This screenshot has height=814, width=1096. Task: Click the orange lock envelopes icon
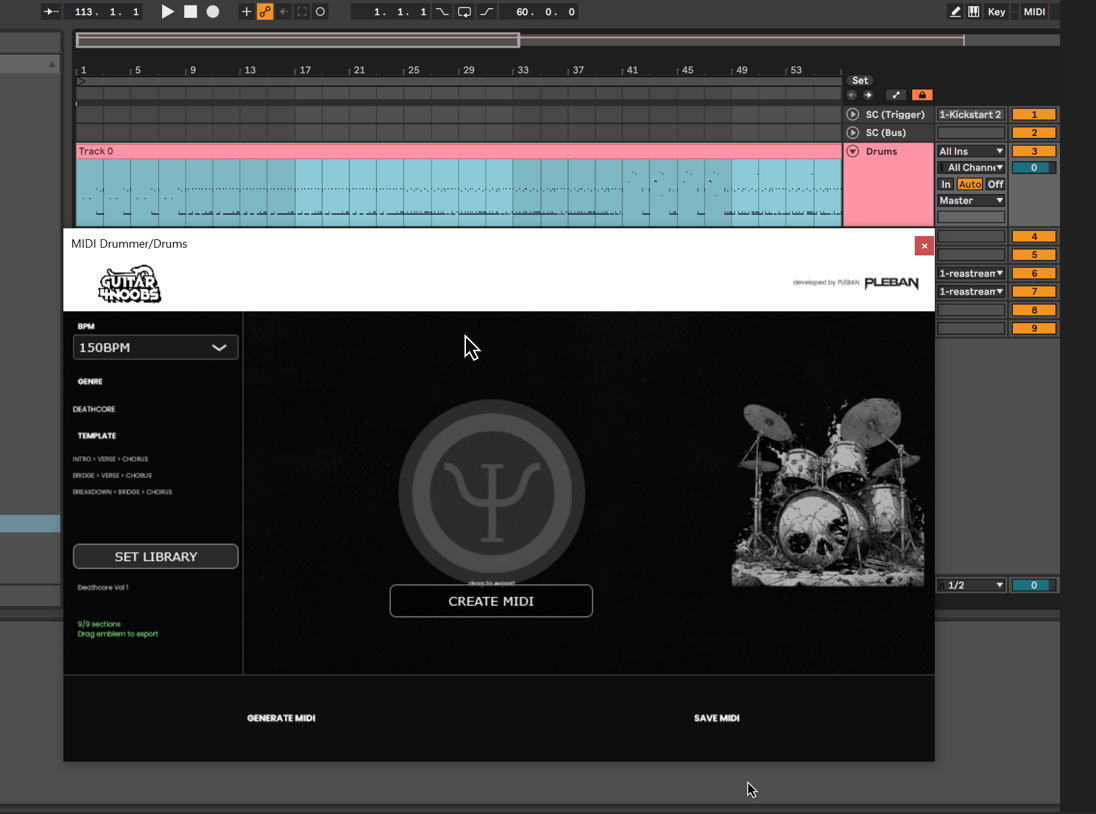(x=921, y=94)
